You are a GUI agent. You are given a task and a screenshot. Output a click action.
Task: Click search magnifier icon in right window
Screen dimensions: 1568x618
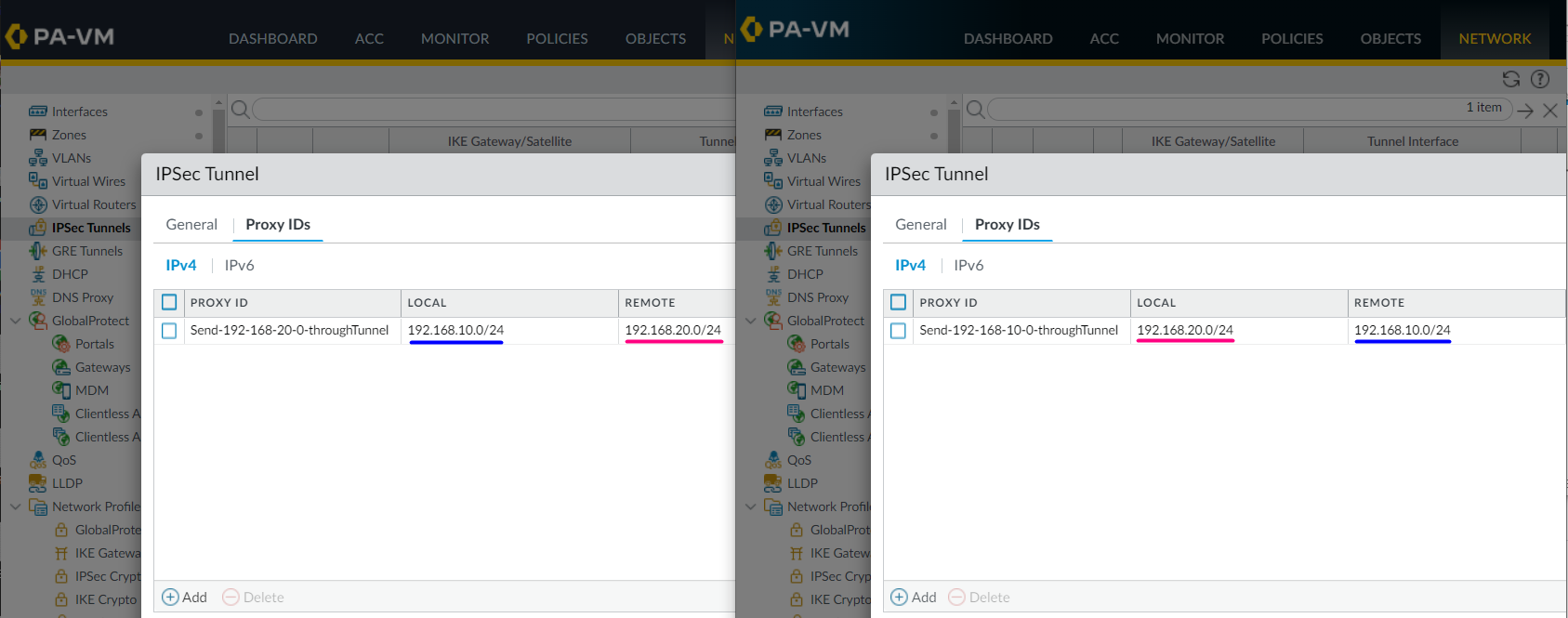click(975, 110)
